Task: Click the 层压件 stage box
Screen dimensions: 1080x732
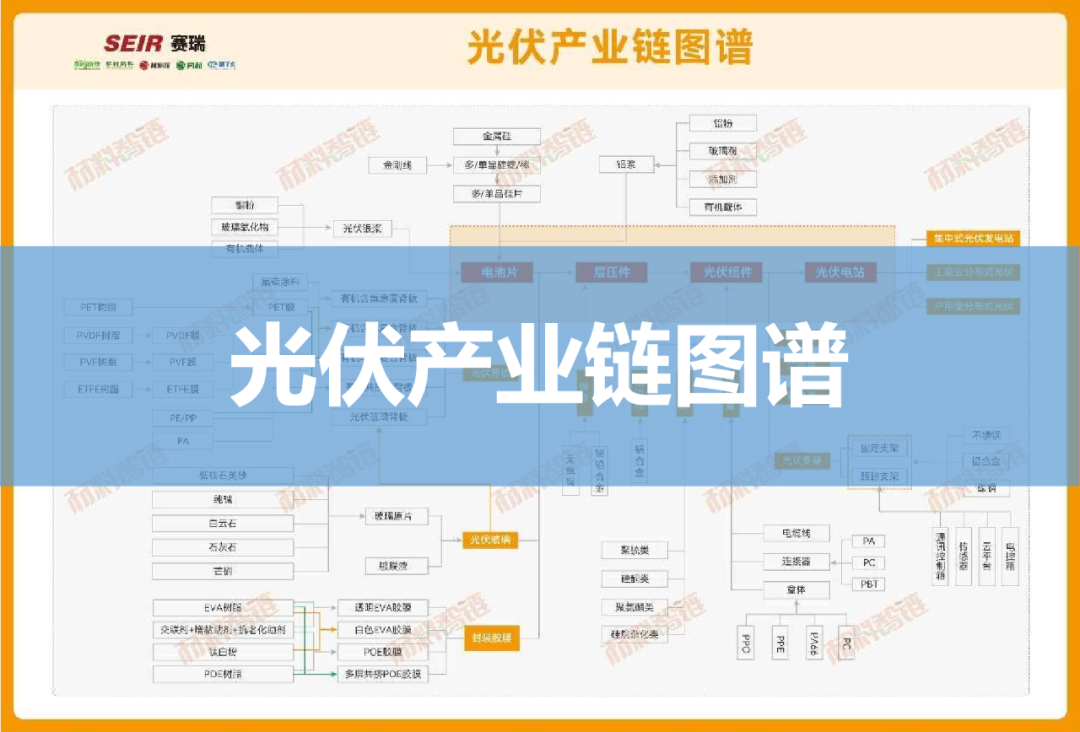Action: tap(612, 272)
